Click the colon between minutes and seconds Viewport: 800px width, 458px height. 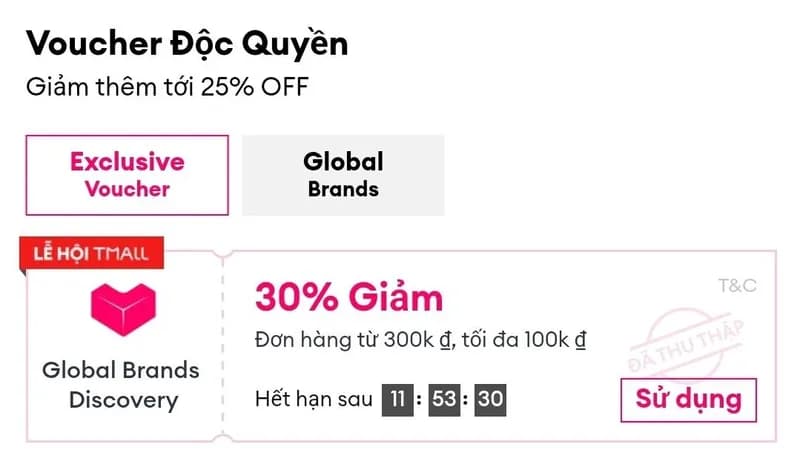tap(467, 400)
